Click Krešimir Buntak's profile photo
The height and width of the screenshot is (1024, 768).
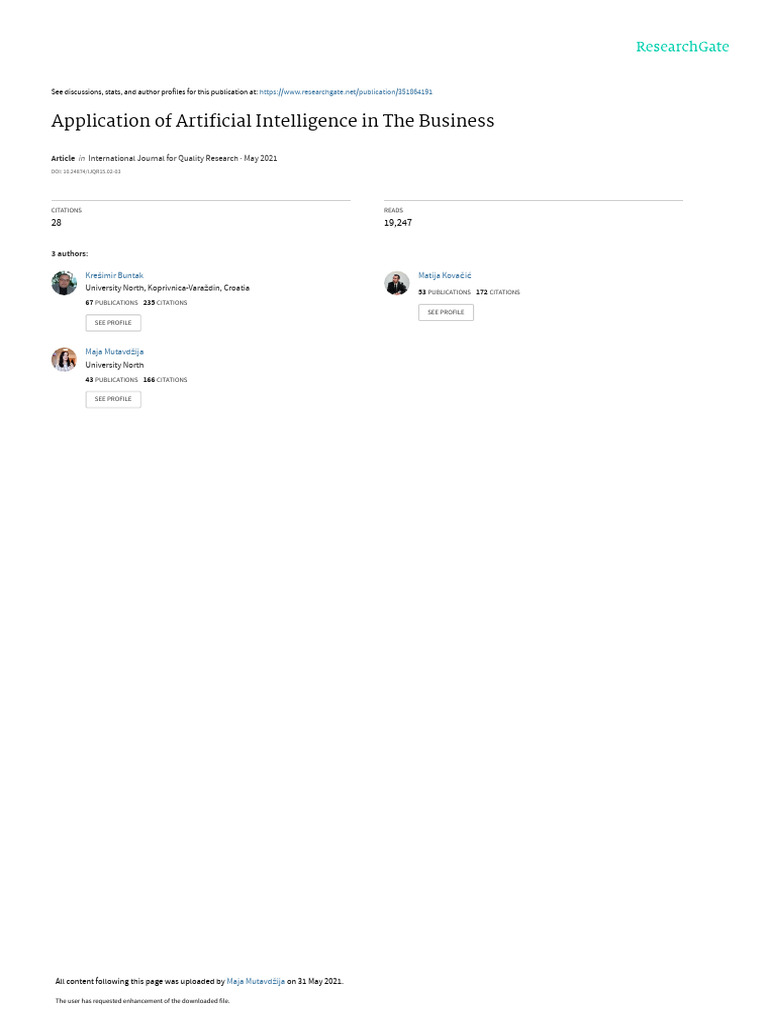click(x=64, y=283)
